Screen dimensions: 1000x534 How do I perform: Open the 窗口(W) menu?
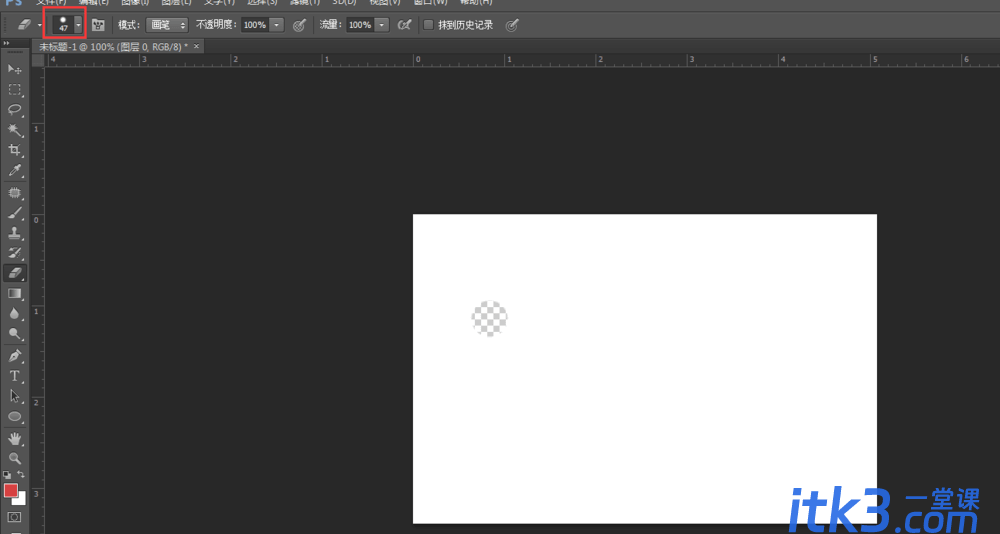pos(430,3)
